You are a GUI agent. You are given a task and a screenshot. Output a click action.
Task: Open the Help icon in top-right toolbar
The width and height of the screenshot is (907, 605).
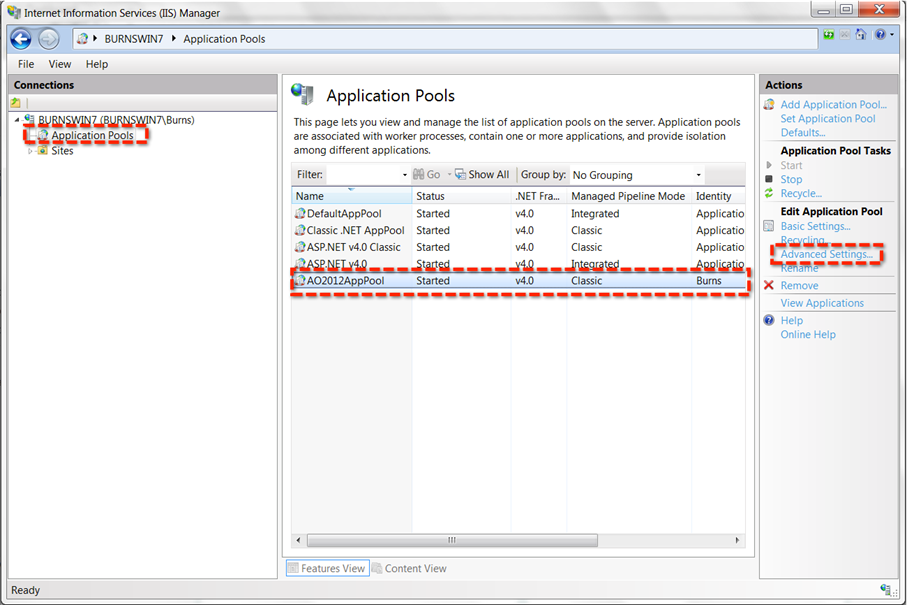tap(880, 35)
